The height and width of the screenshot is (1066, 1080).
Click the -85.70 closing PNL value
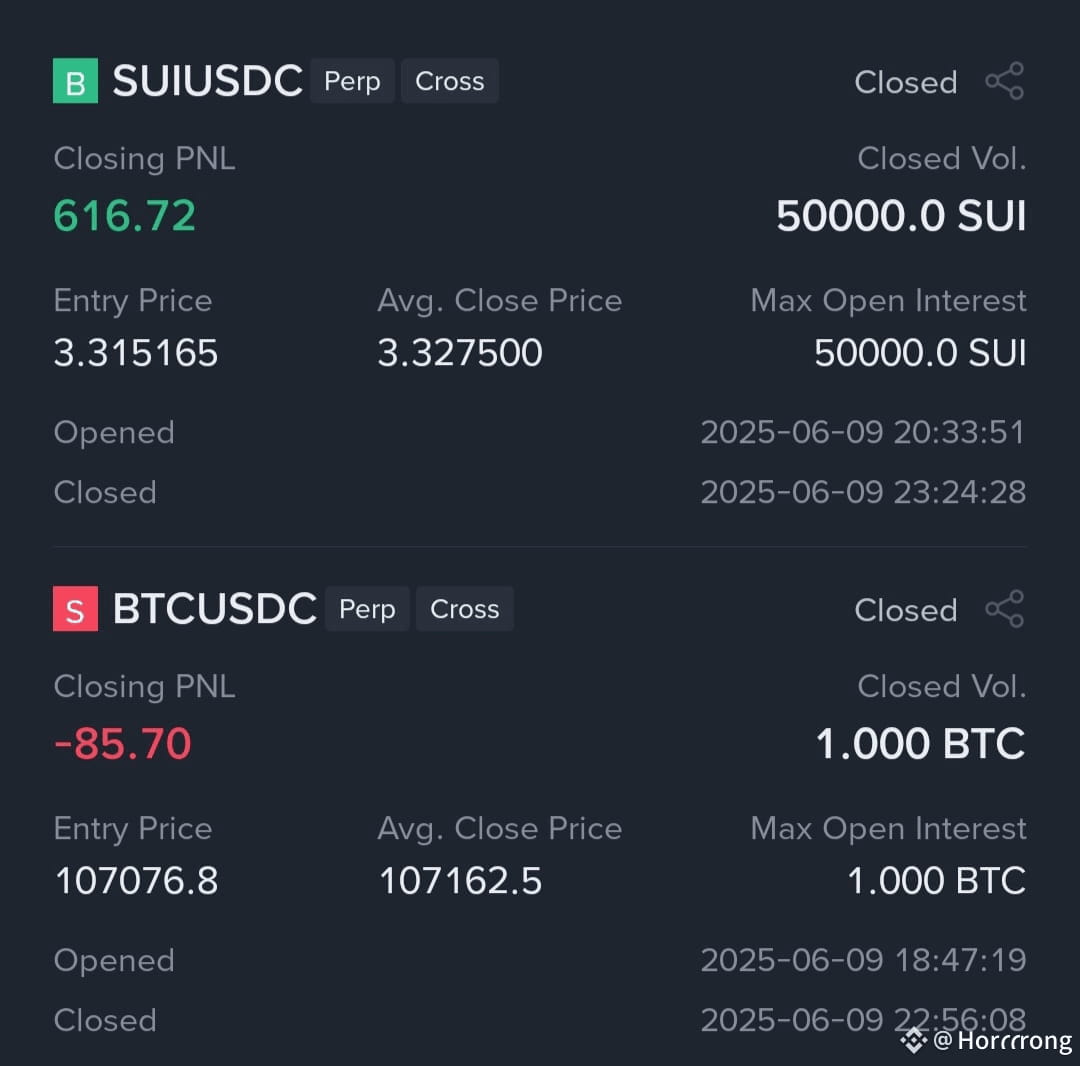tap(123, 744)
